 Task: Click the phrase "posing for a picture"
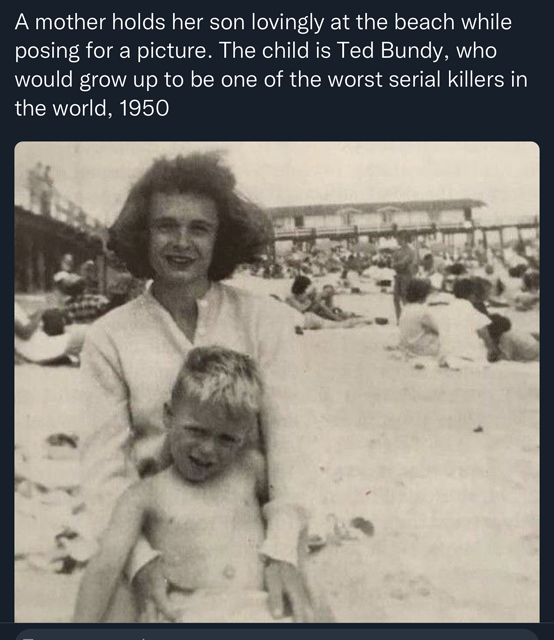(111, 51)
